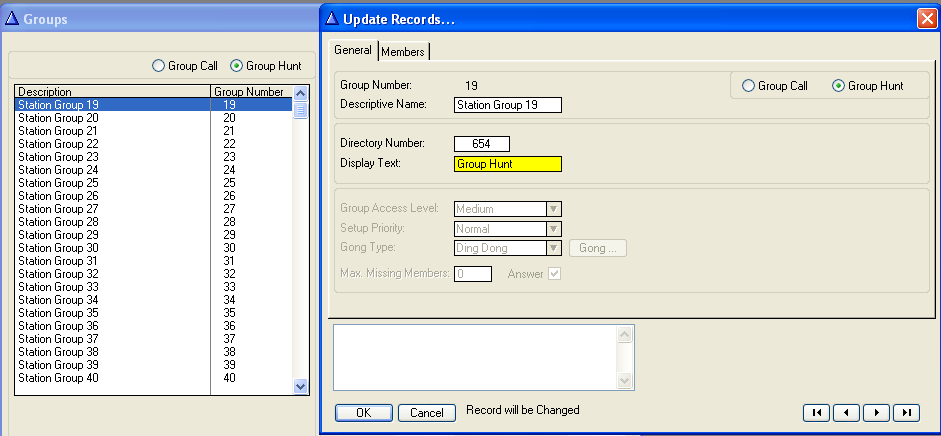Click the Description column header
Viewport: 941px width, 436px height.
pos(113,92)
